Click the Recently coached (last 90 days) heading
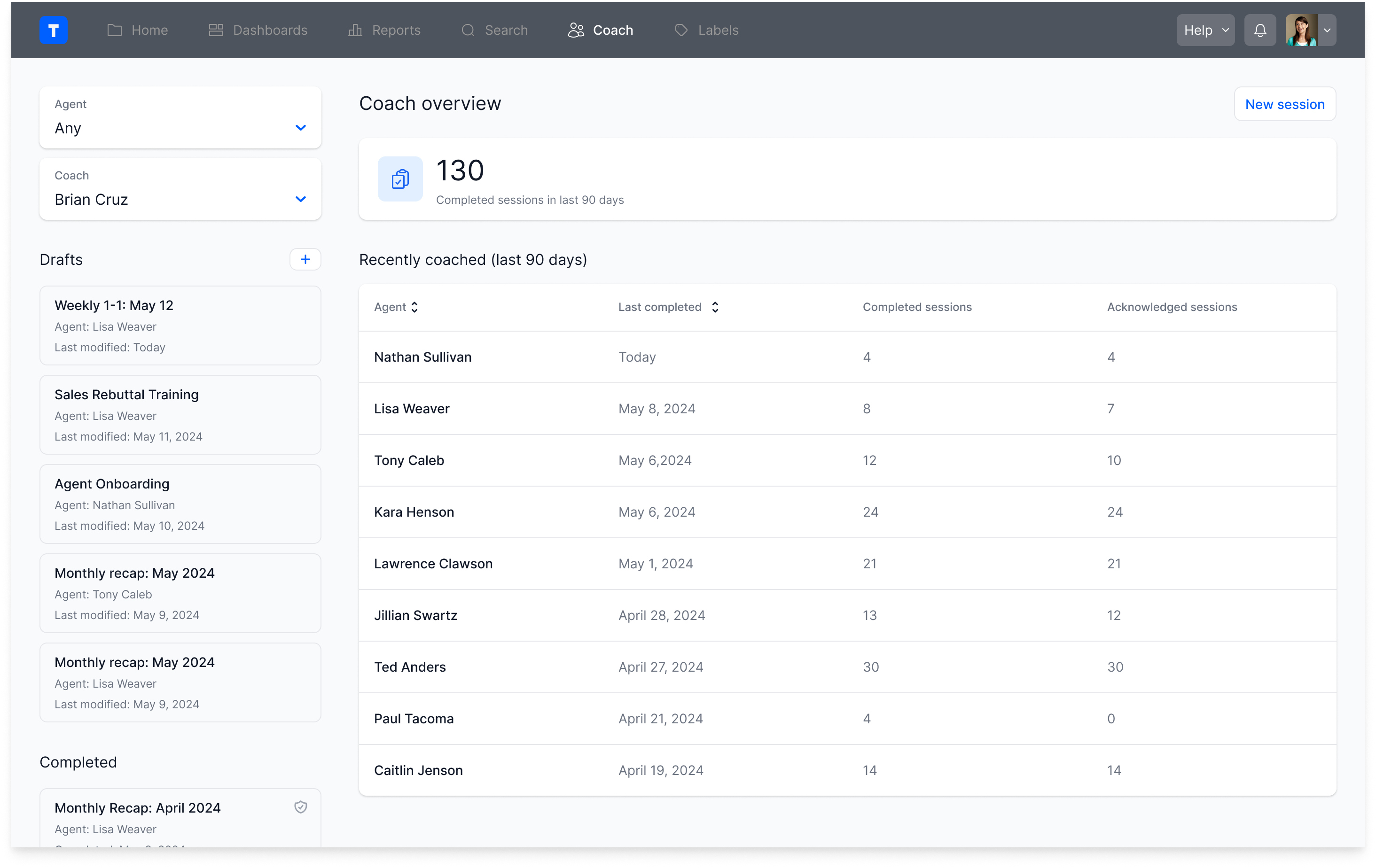Viewport: 1376px width, 868px height. [x=473, y=260]
